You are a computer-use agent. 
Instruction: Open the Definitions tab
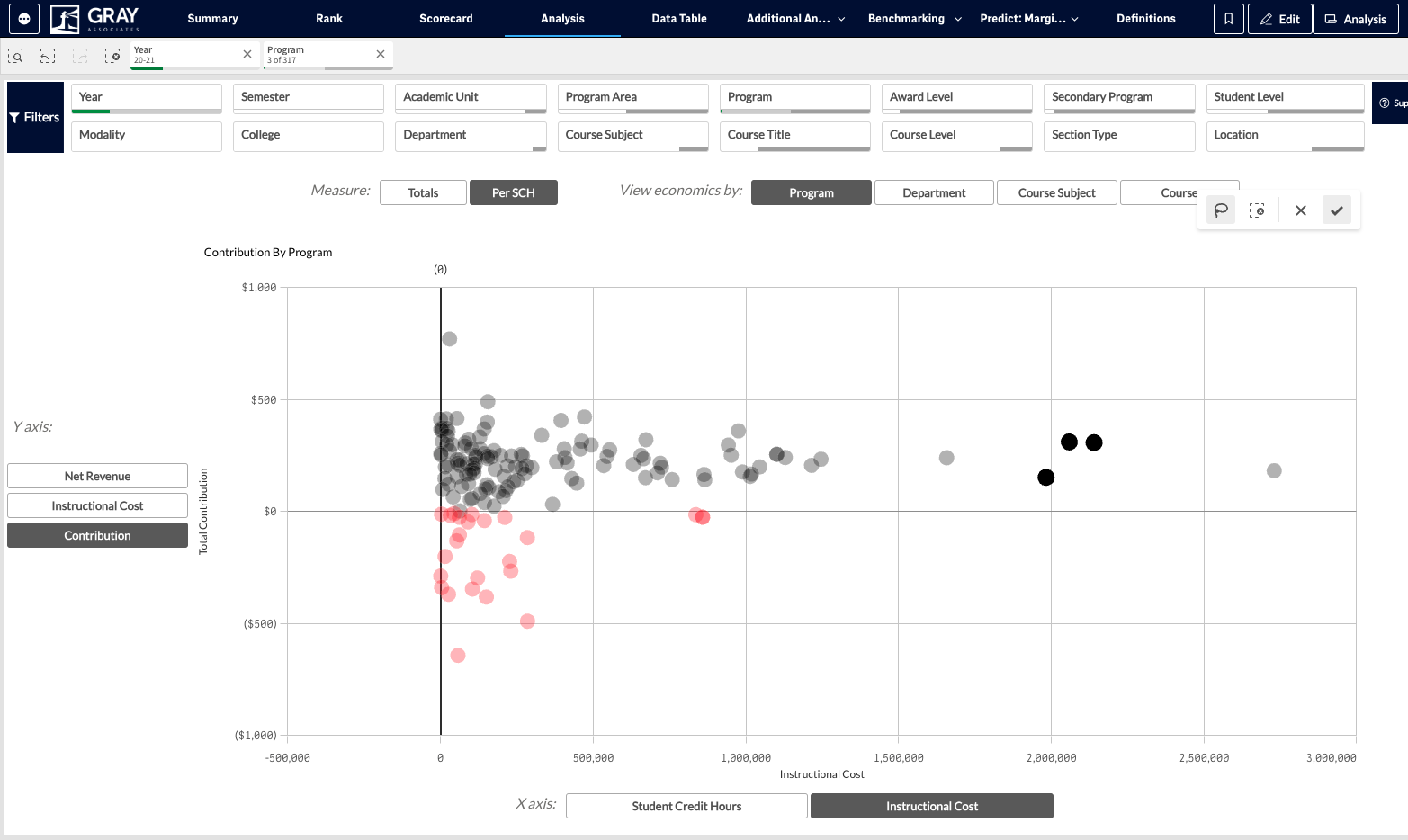click(1146, 18)
